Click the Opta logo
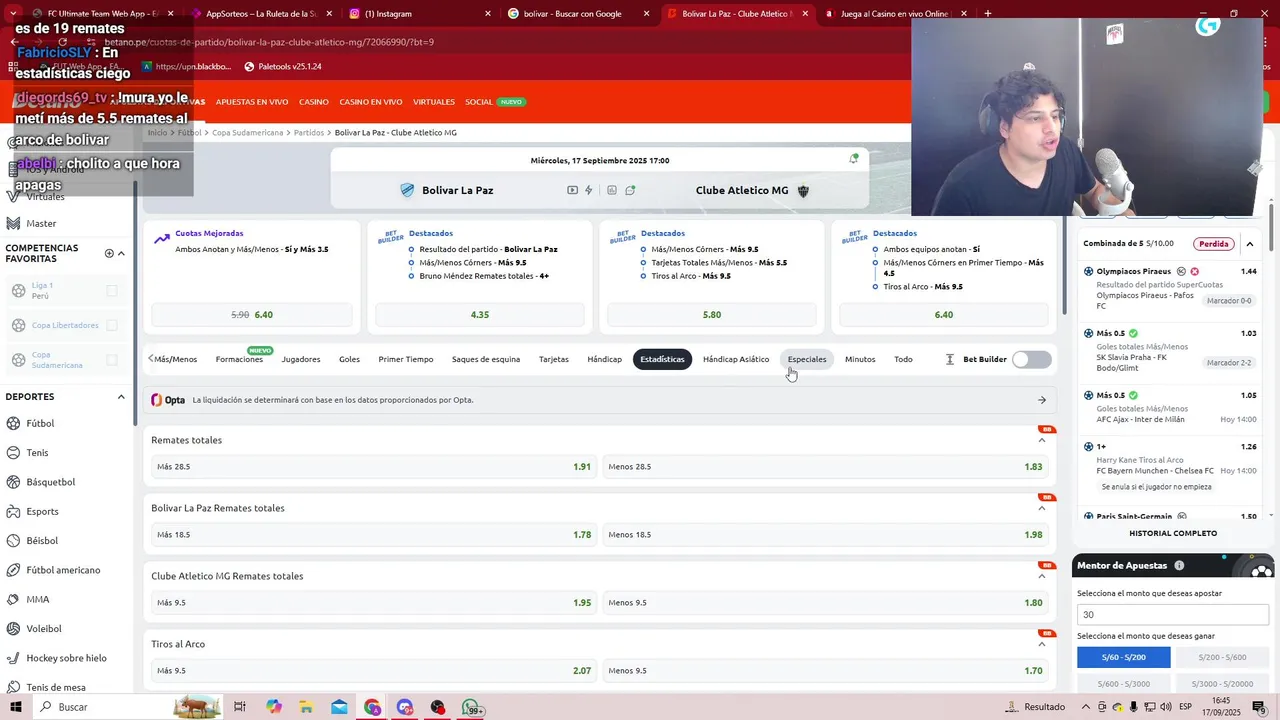1280x720 pixels. click(168, 400)
